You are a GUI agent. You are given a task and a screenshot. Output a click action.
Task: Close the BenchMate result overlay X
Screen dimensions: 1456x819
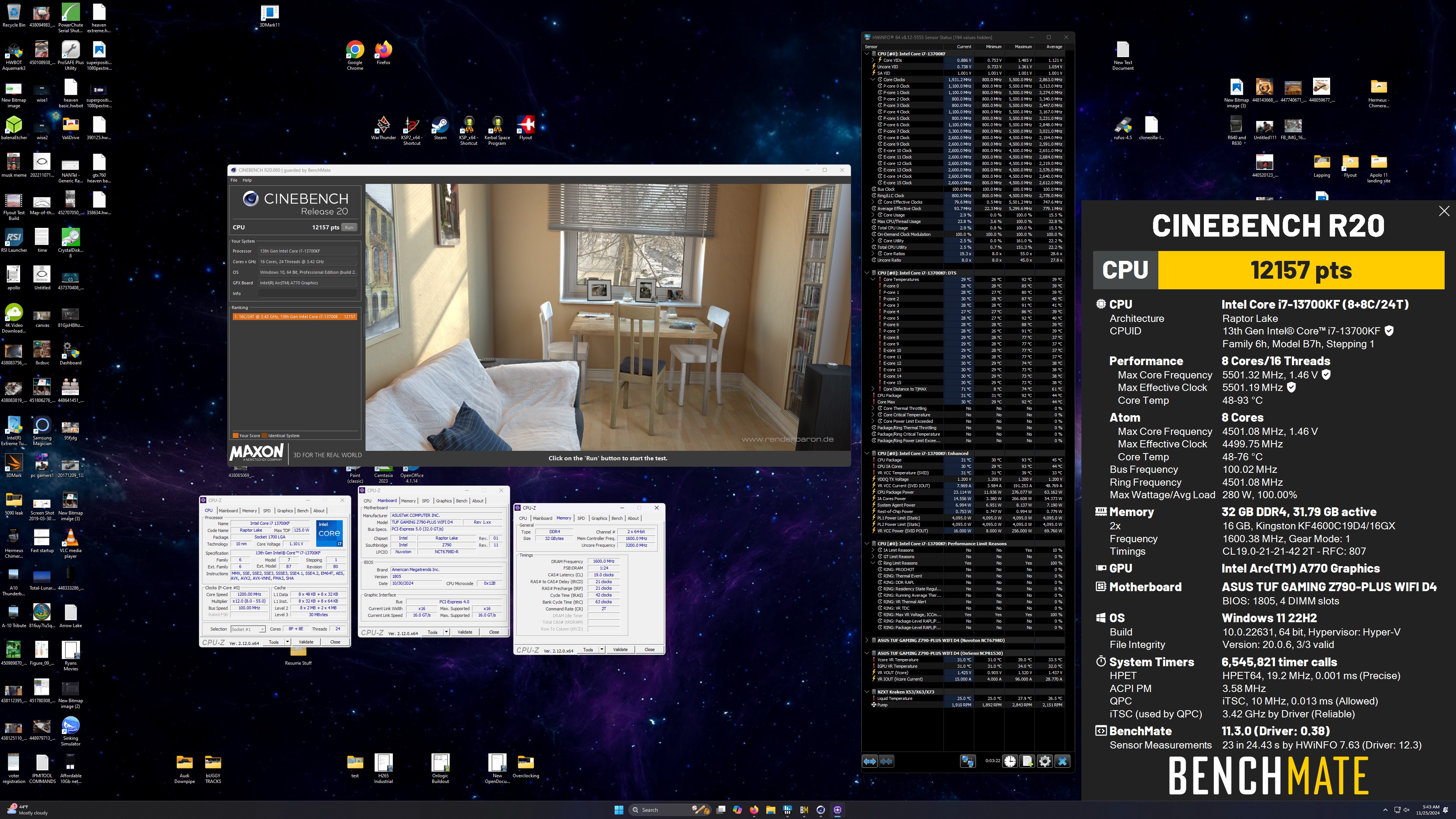coord(1443,211)
